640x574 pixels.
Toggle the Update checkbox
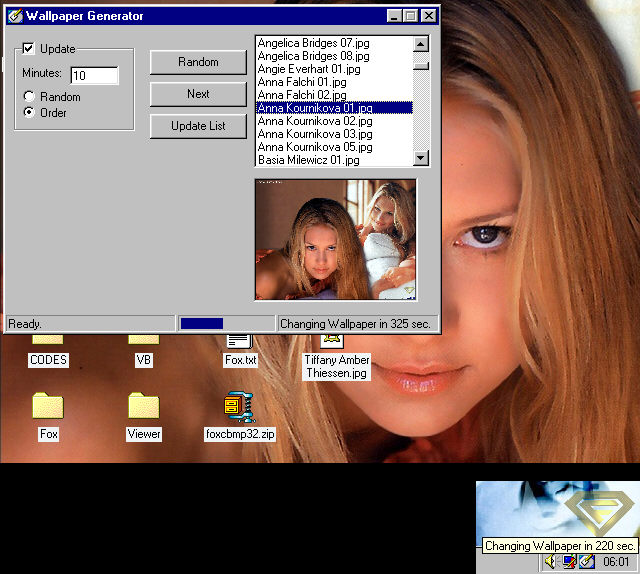click(28, 49)
